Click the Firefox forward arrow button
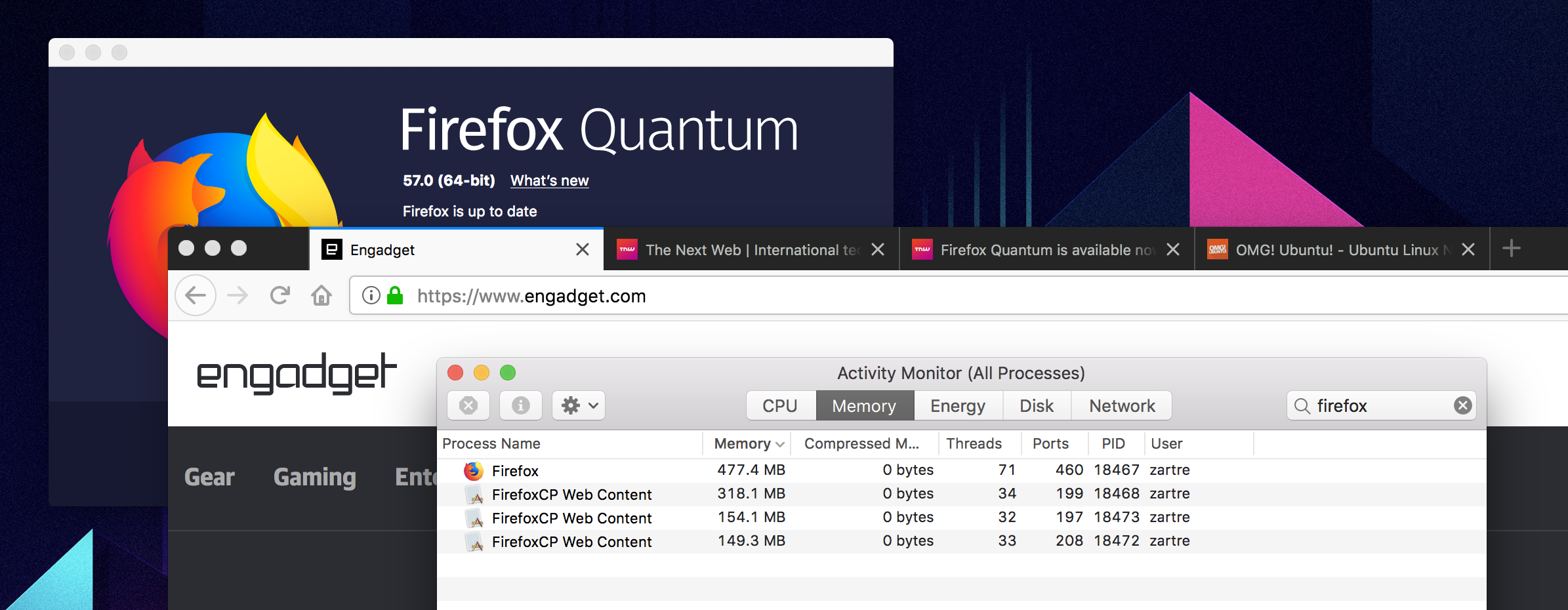 click(237, 296)
